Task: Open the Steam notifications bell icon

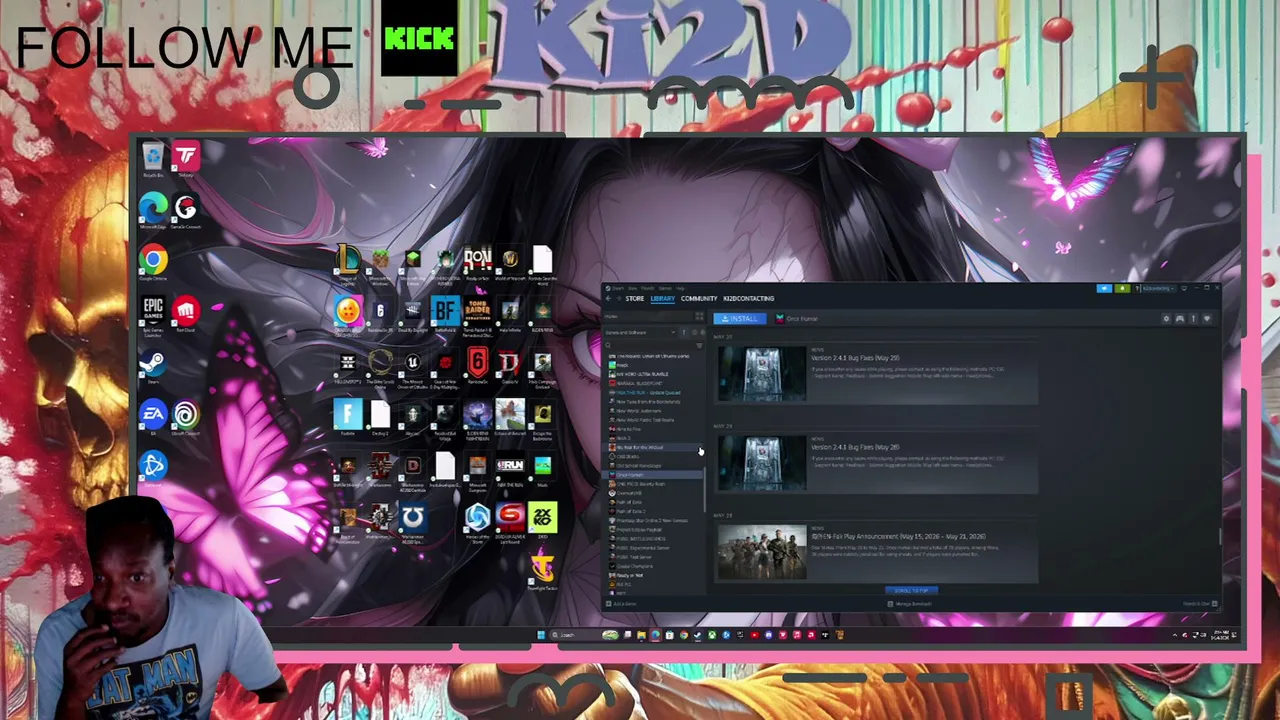Action: (1122, 289)
